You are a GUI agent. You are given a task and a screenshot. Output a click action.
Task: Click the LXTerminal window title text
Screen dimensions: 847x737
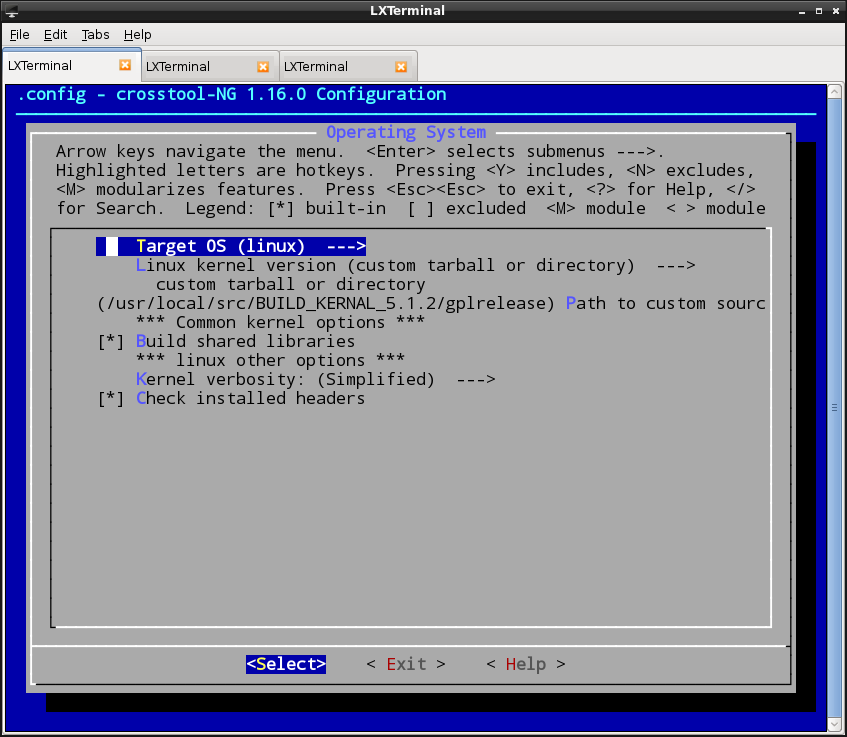point(407,11)
